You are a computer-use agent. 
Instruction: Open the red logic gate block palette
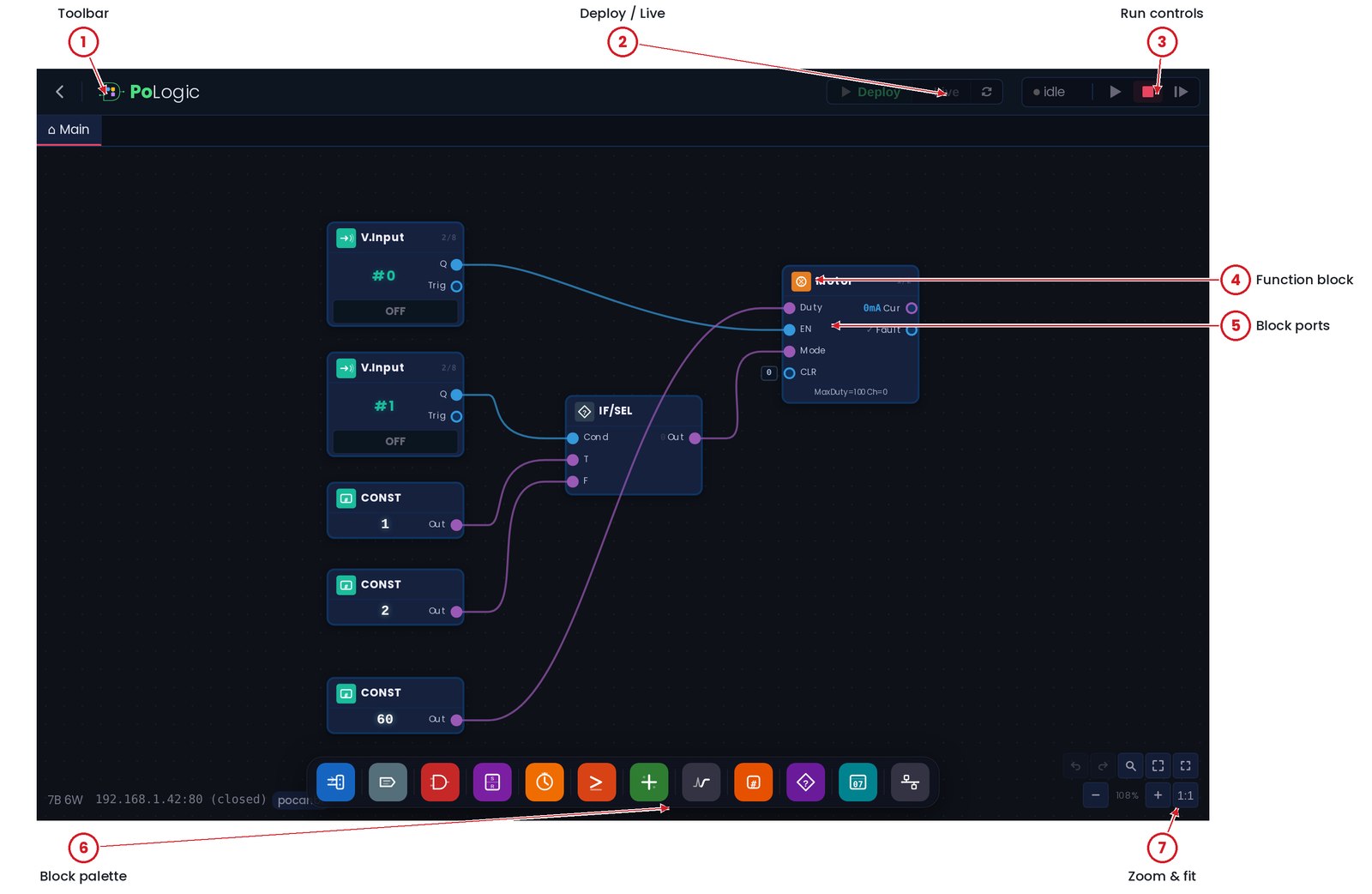click(440, 782)
